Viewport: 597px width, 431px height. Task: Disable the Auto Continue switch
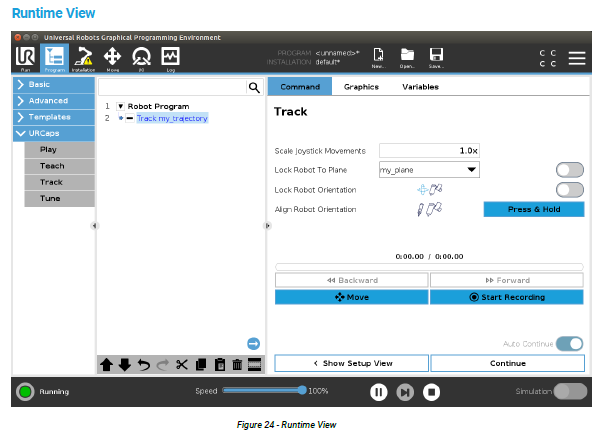pyautogui.click(x=570, y=344)
